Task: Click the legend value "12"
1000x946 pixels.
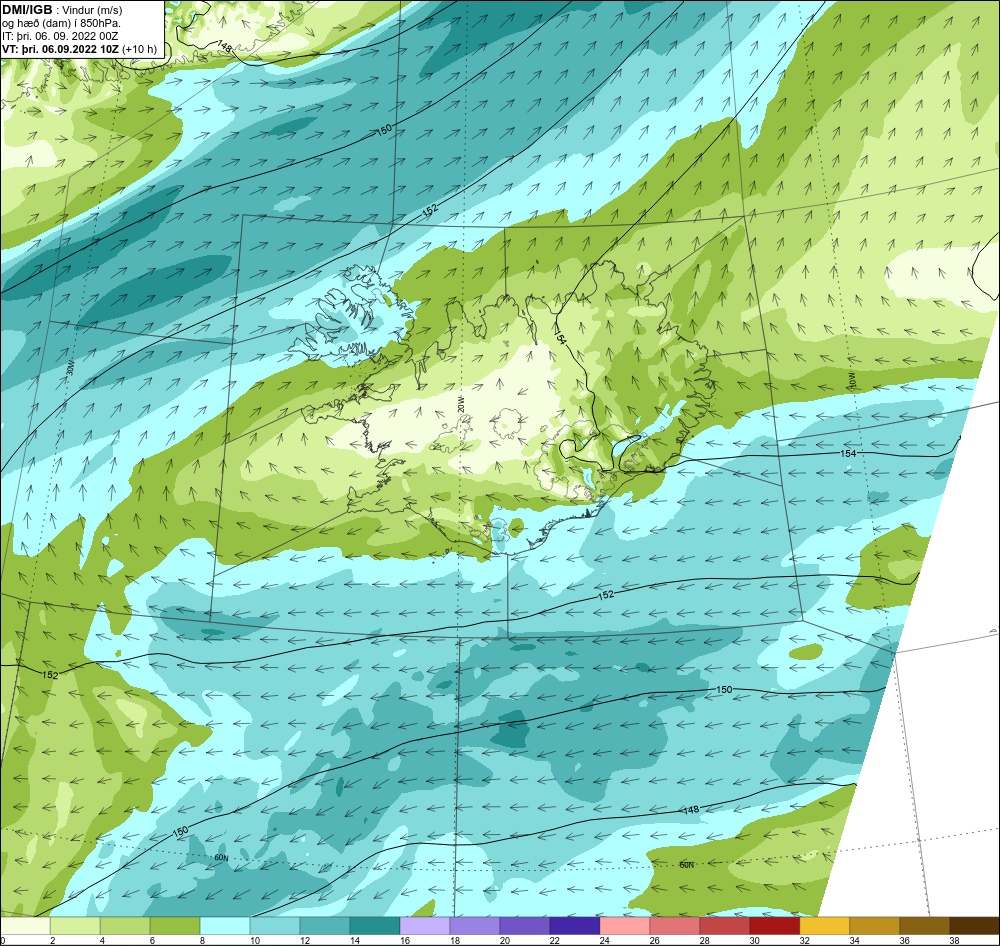Action: tap(304, 940)
